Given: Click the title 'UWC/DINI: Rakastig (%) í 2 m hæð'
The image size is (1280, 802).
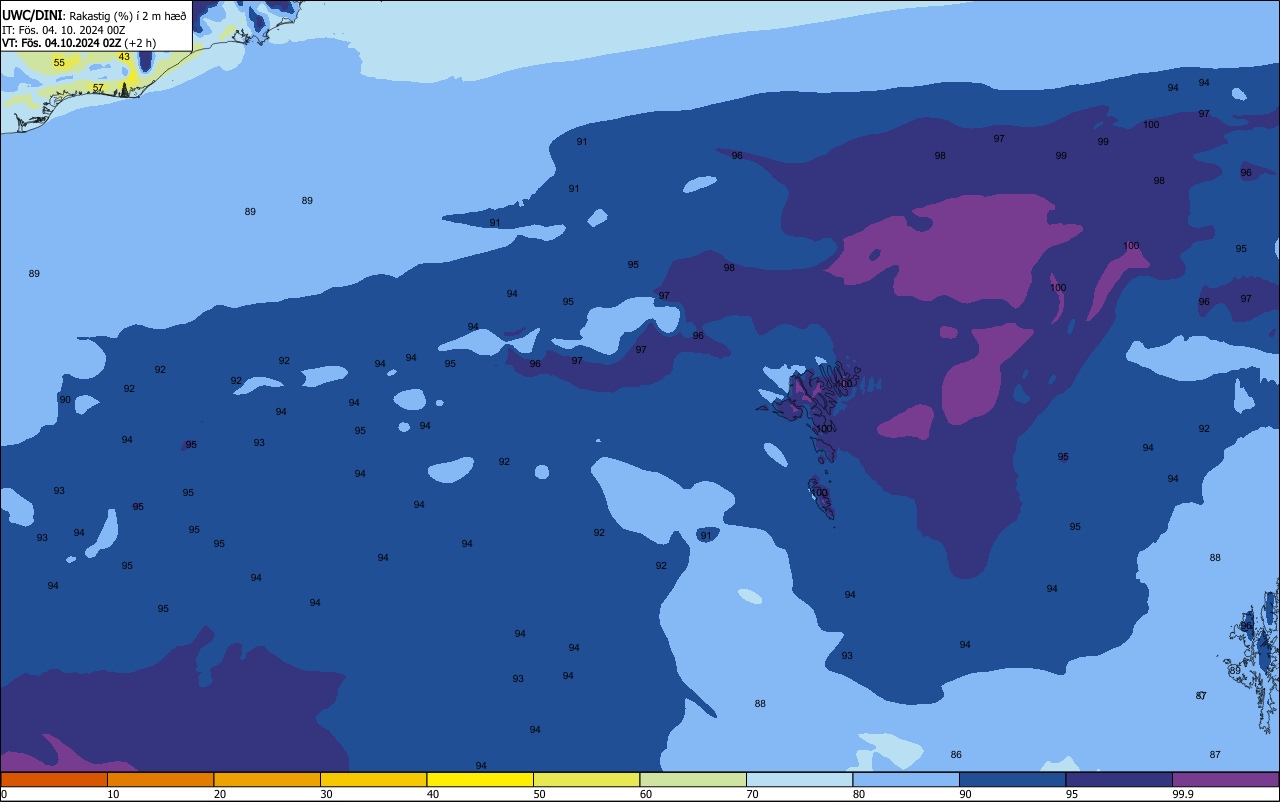Looking at the screenshot, I should pos(94,16).
